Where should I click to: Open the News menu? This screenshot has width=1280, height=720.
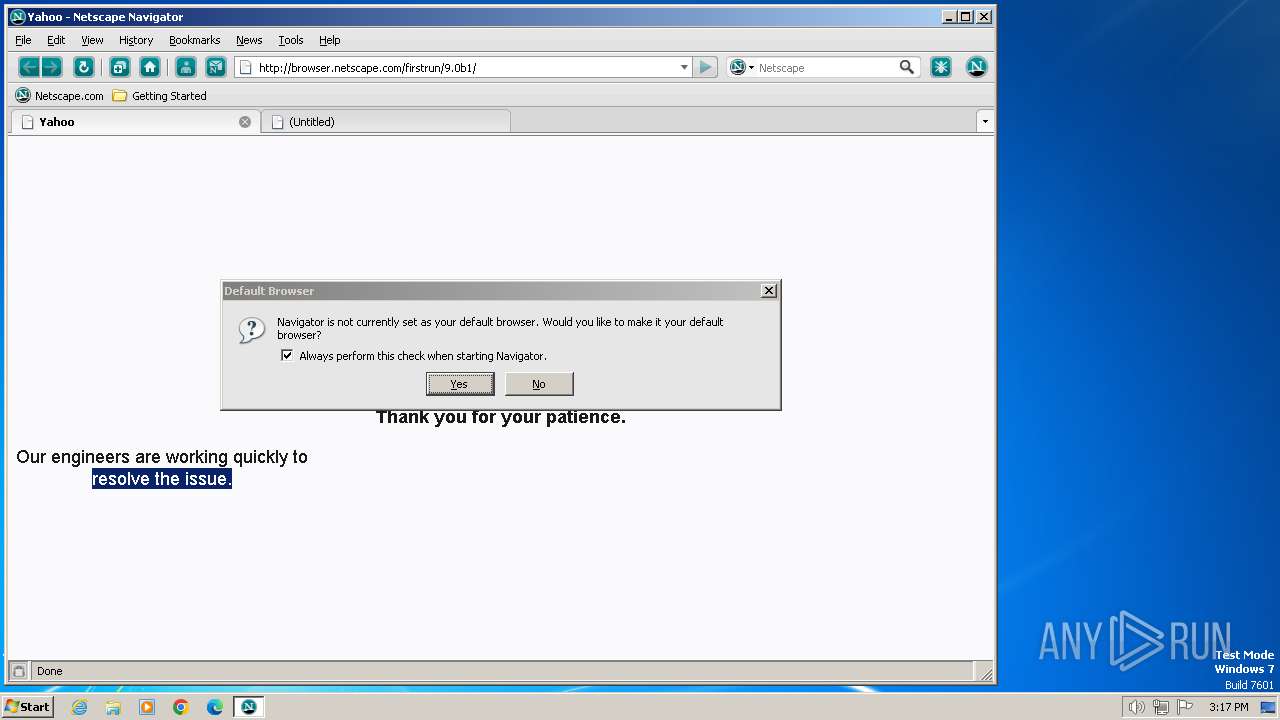pyautogui.click(x=249, y=40)
